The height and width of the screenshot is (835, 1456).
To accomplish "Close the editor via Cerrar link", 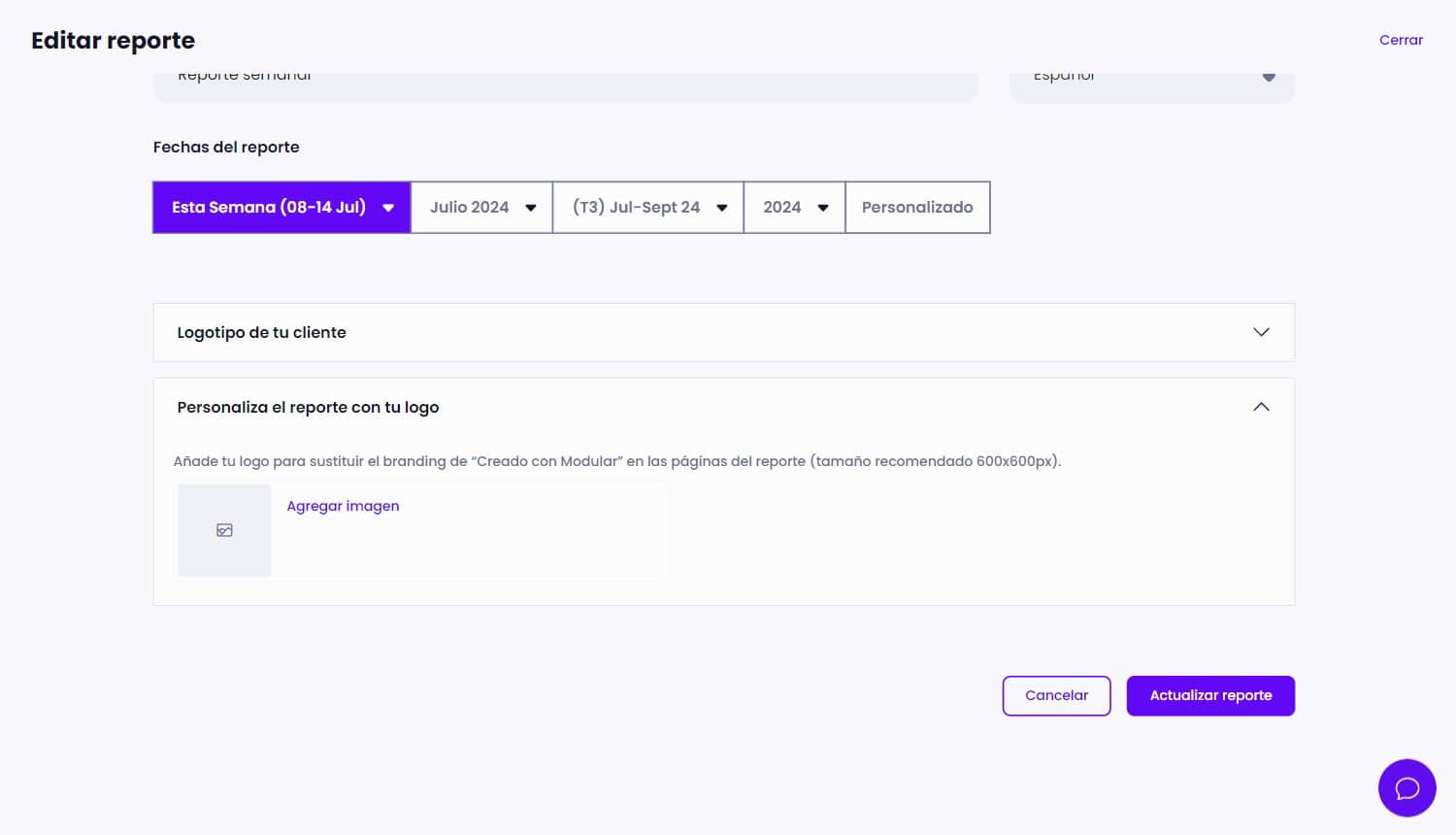I will pos(1401,40).
